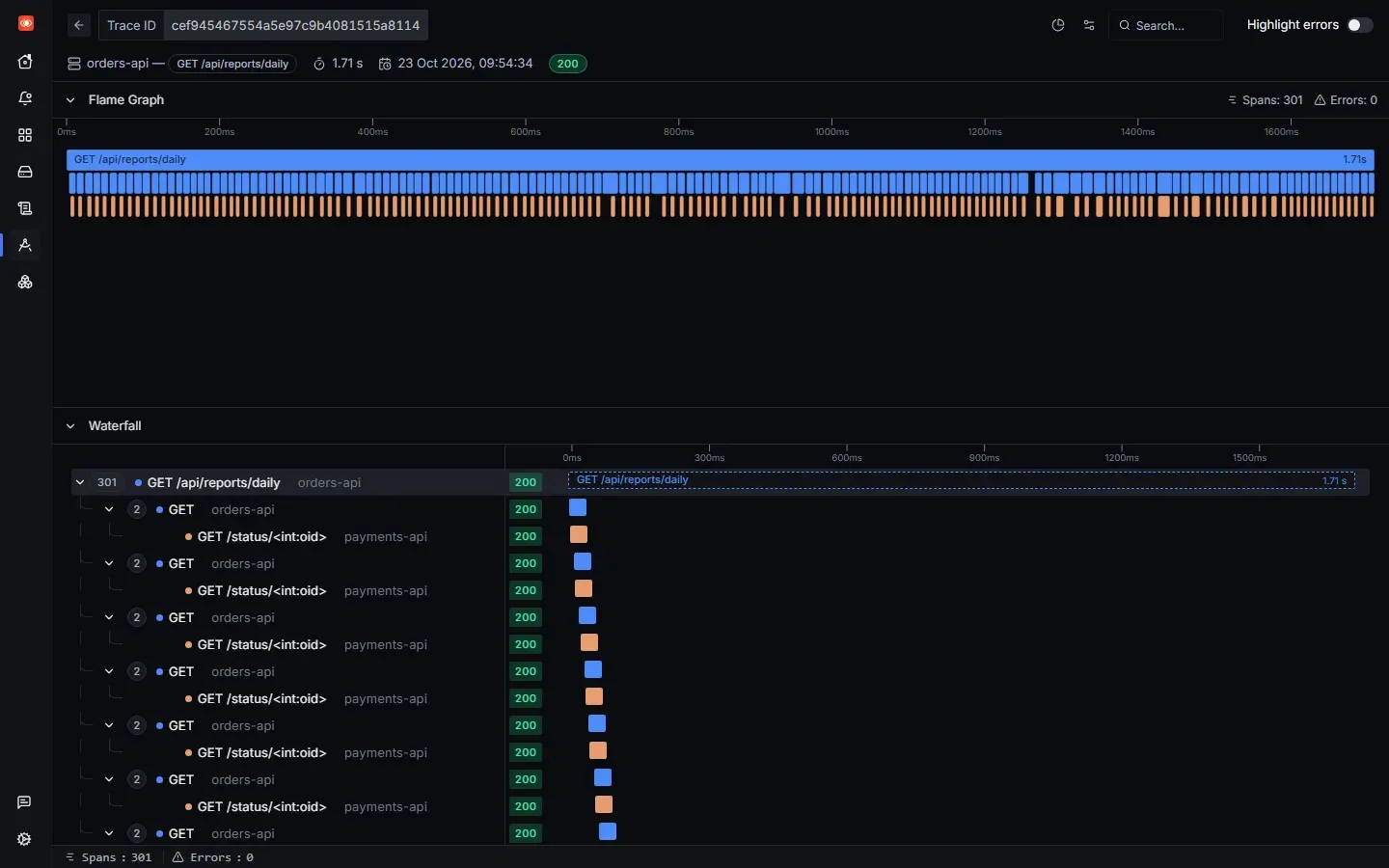
Task: Click the orders-api service name in header
Action: 118,64
